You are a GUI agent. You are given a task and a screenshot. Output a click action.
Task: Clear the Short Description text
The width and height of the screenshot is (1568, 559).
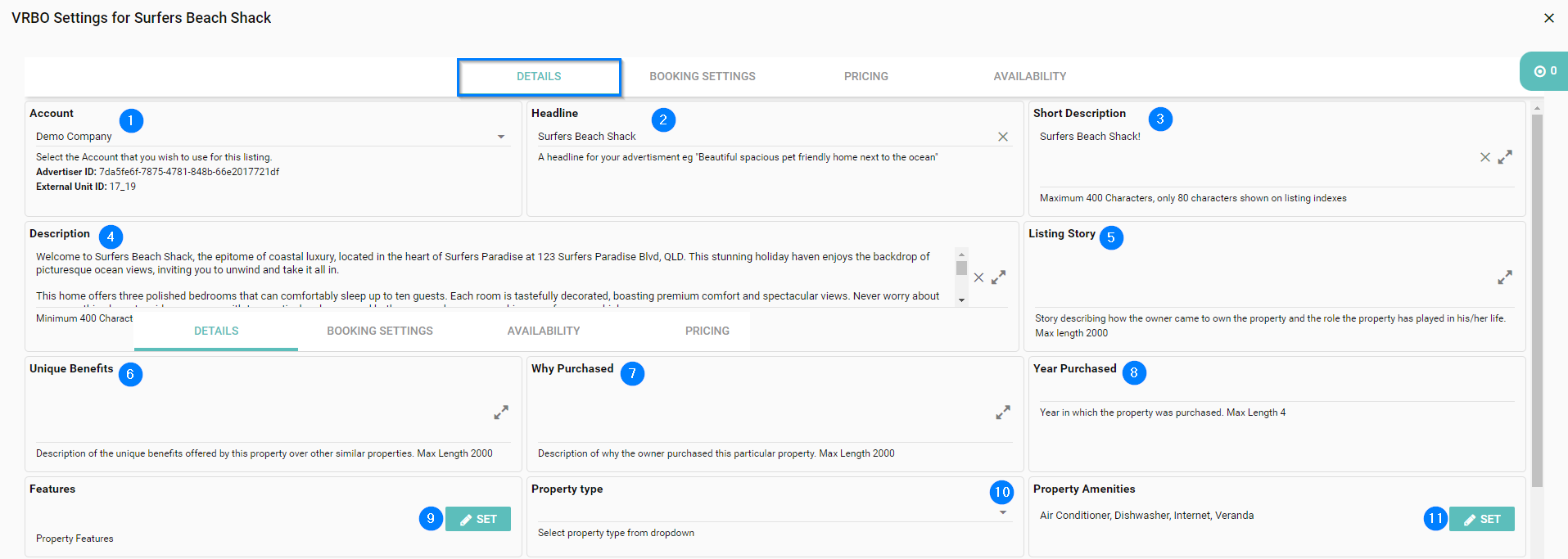[1484, 157]
